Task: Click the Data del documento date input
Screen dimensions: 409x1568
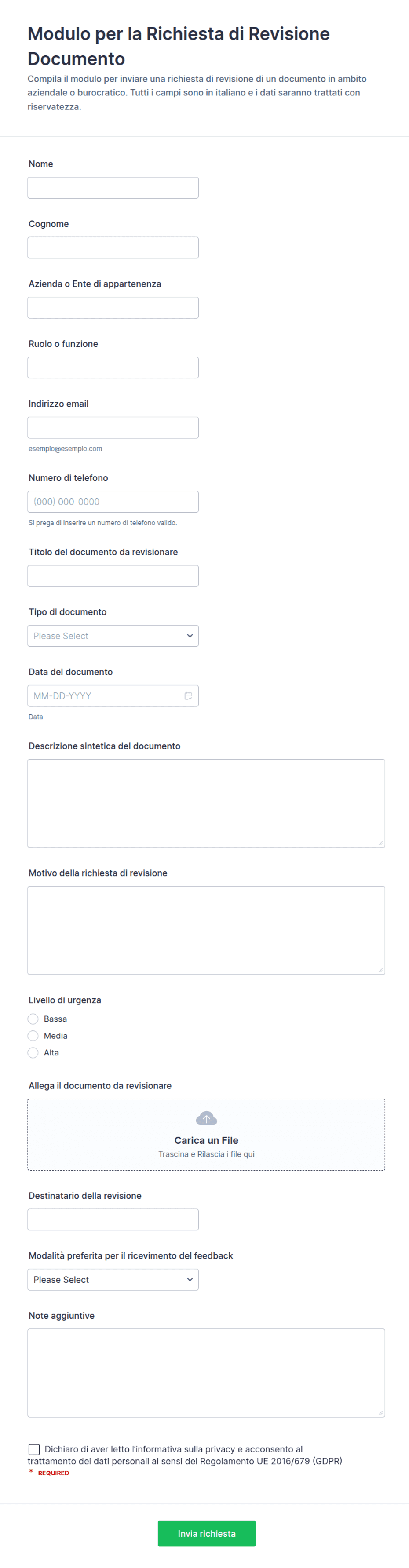Action: point(113,696)
